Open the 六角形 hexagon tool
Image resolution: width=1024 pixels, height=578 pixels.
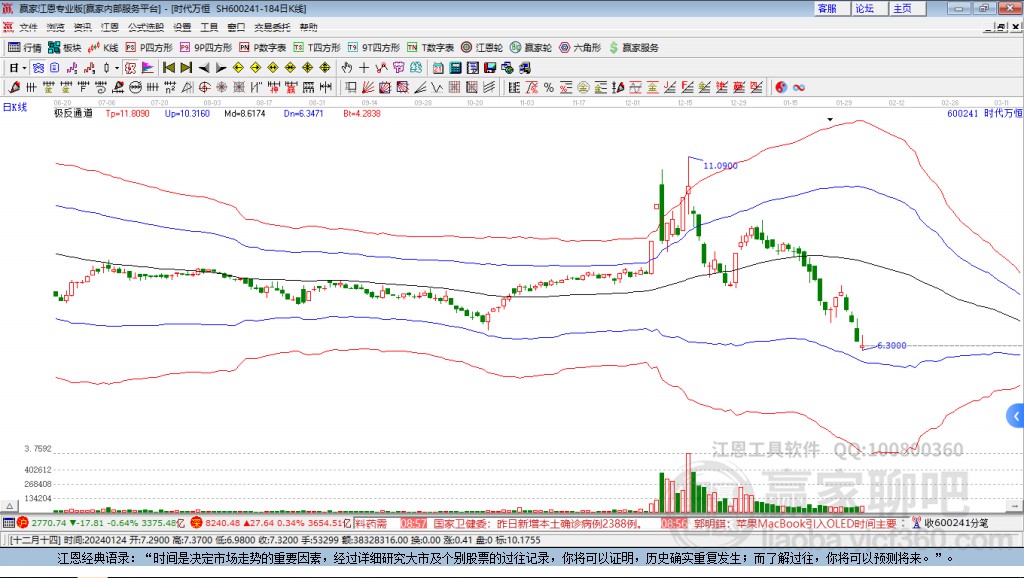(580, 48)
